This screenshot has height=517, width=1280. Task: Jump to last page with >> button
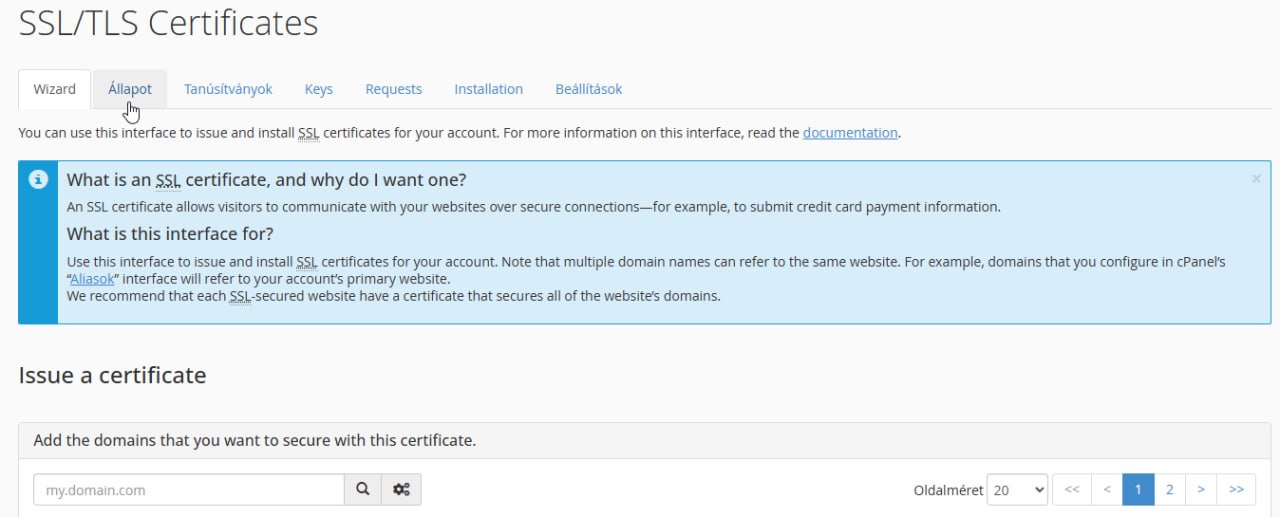[1237, 490]
